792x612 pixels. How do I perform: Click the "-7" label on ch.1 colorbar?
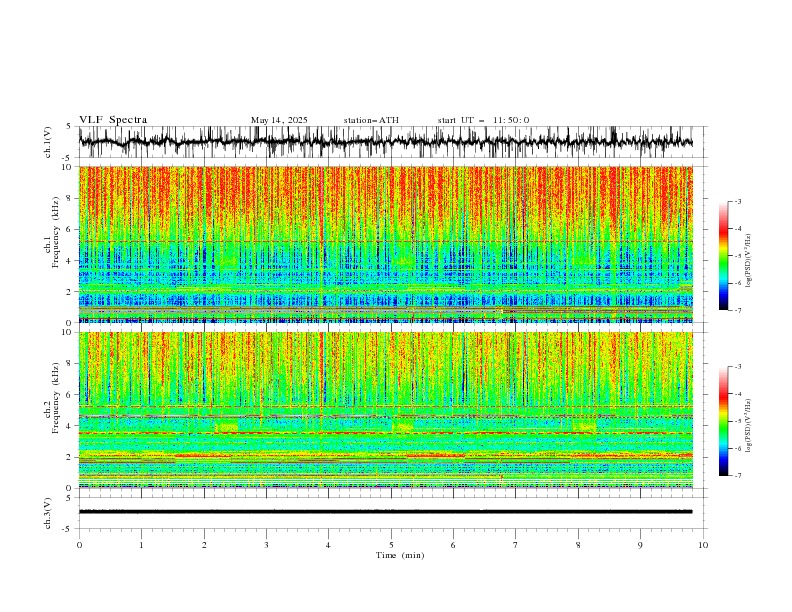pos(738,311)
